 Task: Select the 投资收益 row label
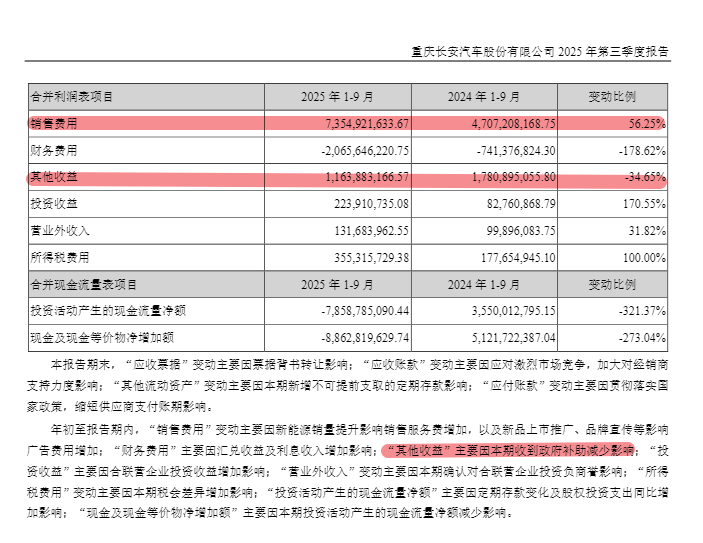point(54,204)
